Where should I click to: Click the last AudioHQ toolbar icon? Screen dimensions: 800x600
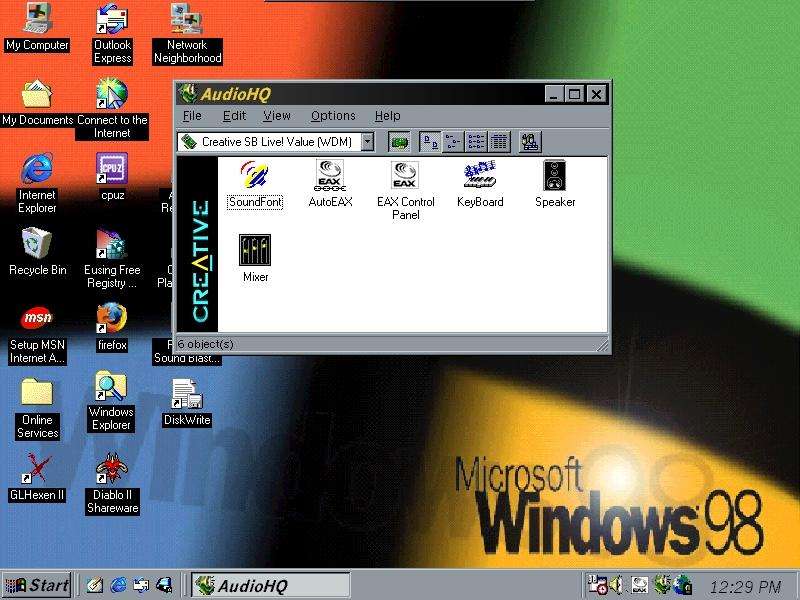point(530,142)
